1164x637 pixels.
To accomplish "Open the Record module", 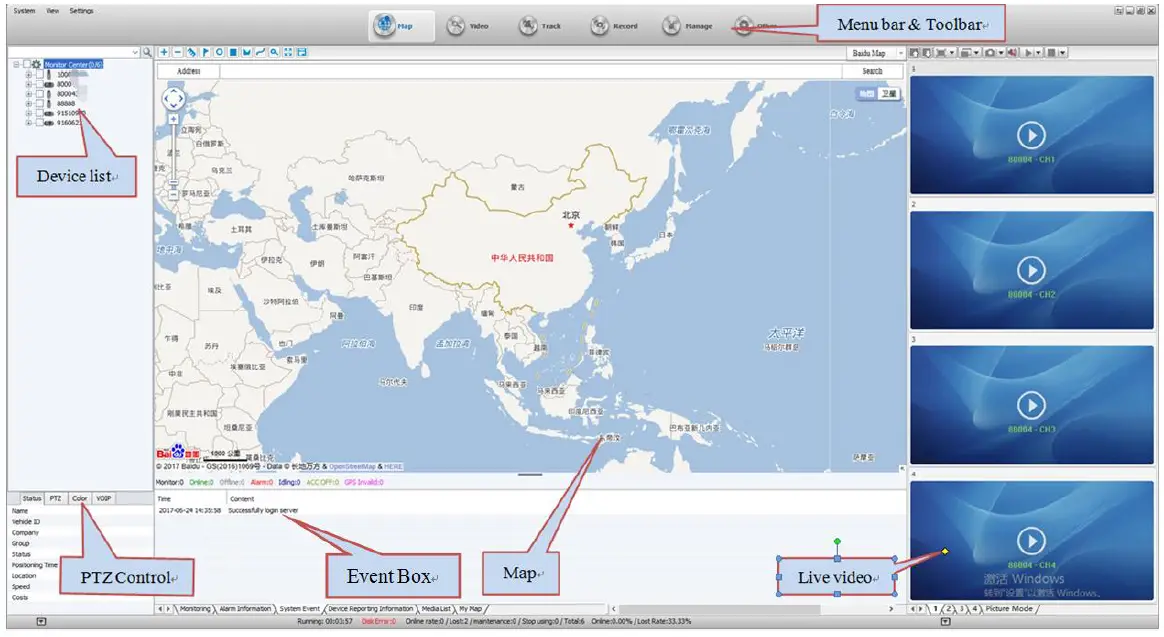I will coord(614,25).
